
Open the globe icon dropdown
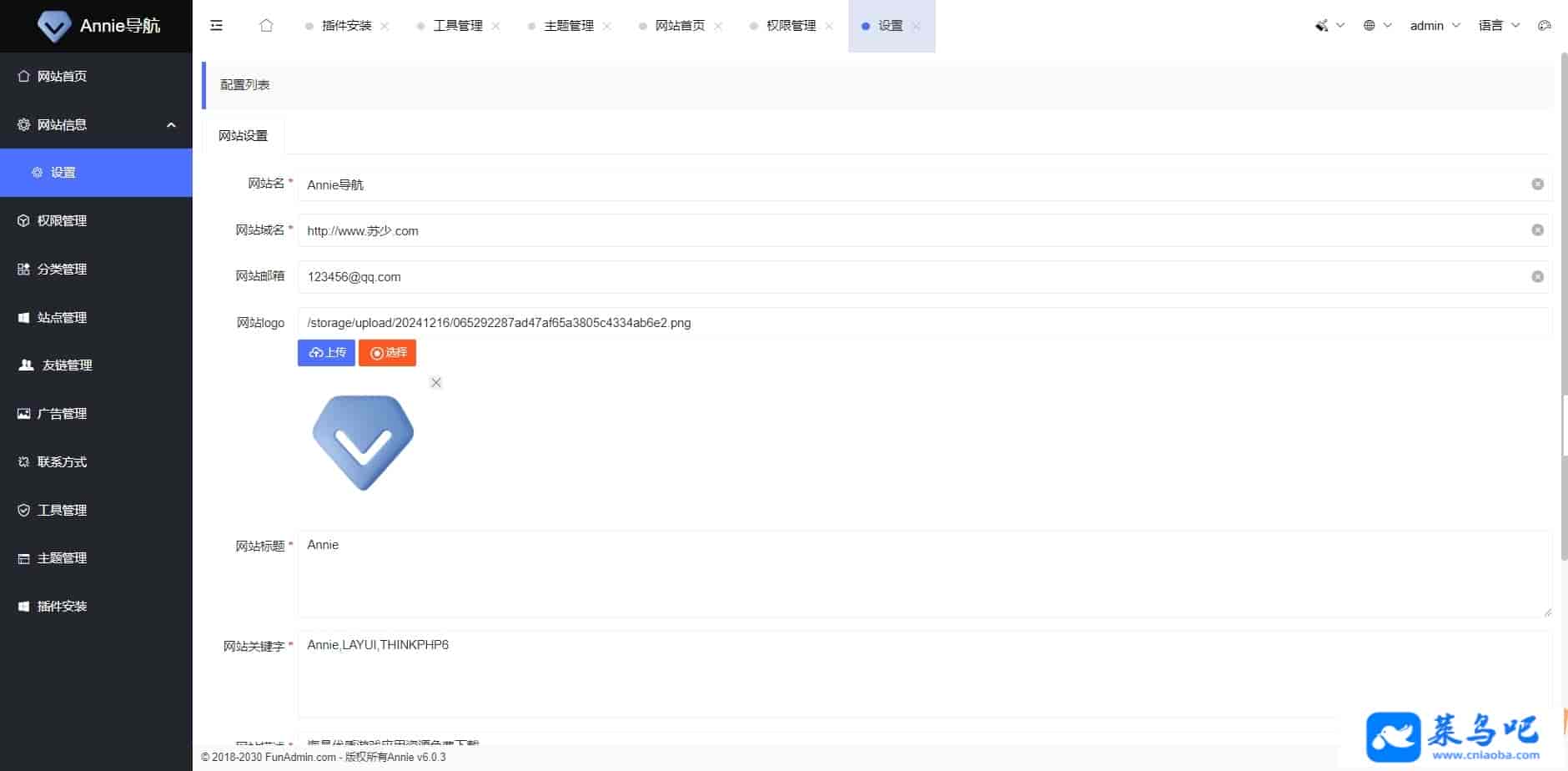pyautogui.click(x=1377, y=26)
